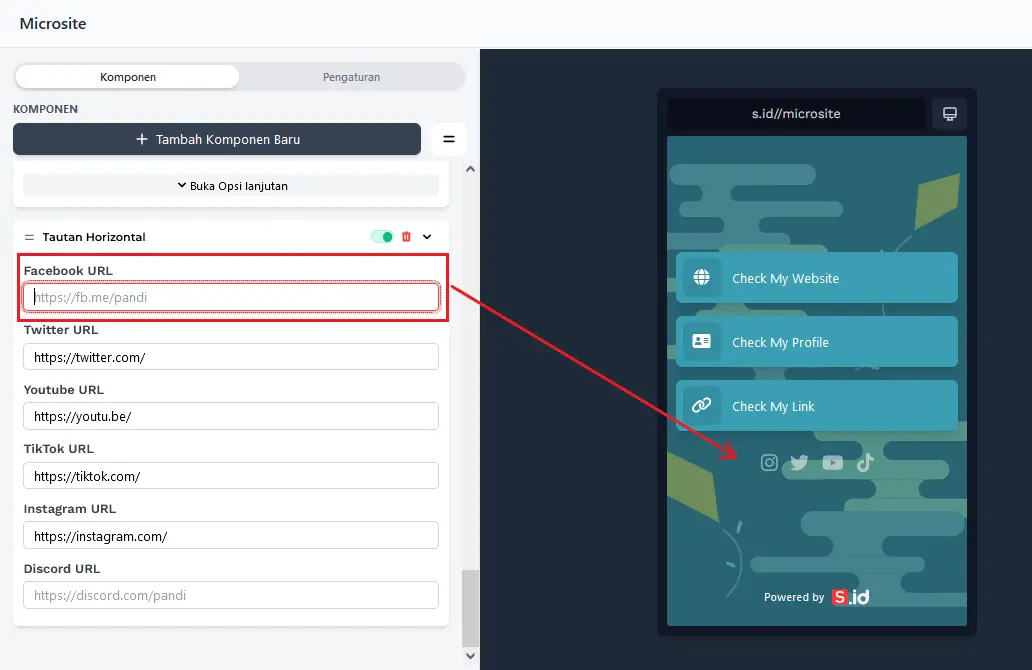The image size is (1032, 670).
Task: Click the Twitter bird icon in preview
Action: point(799,462)
